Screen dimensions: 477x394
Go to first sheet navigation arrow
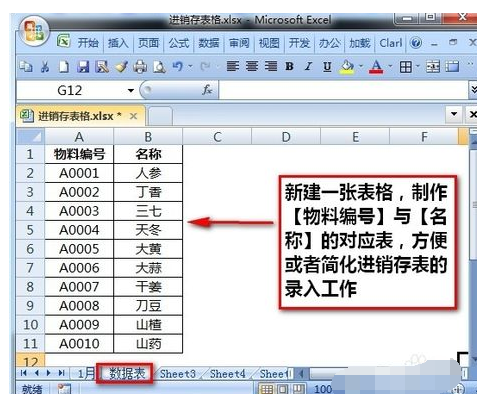pos(23,373)
